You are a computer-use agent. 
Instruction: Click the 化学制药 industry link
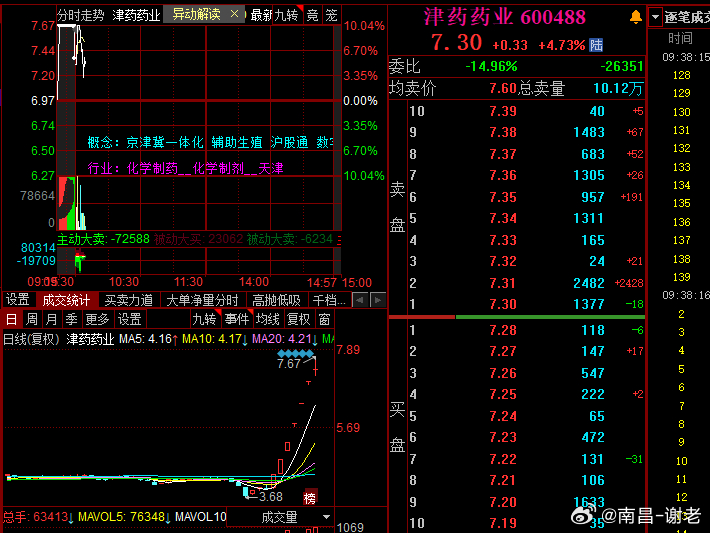point(152,168)
